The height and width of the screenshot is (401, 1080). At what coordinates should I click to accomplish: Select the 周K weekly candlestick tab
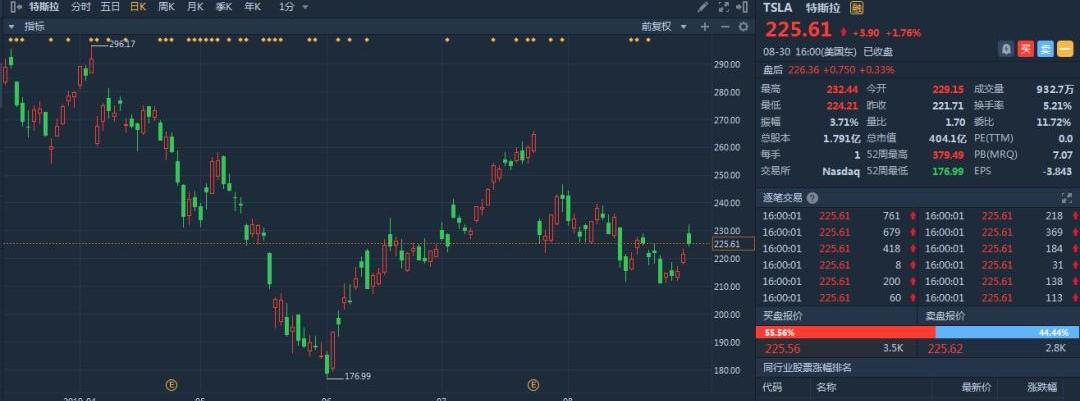pyautogui.click(x=167, y=7)
